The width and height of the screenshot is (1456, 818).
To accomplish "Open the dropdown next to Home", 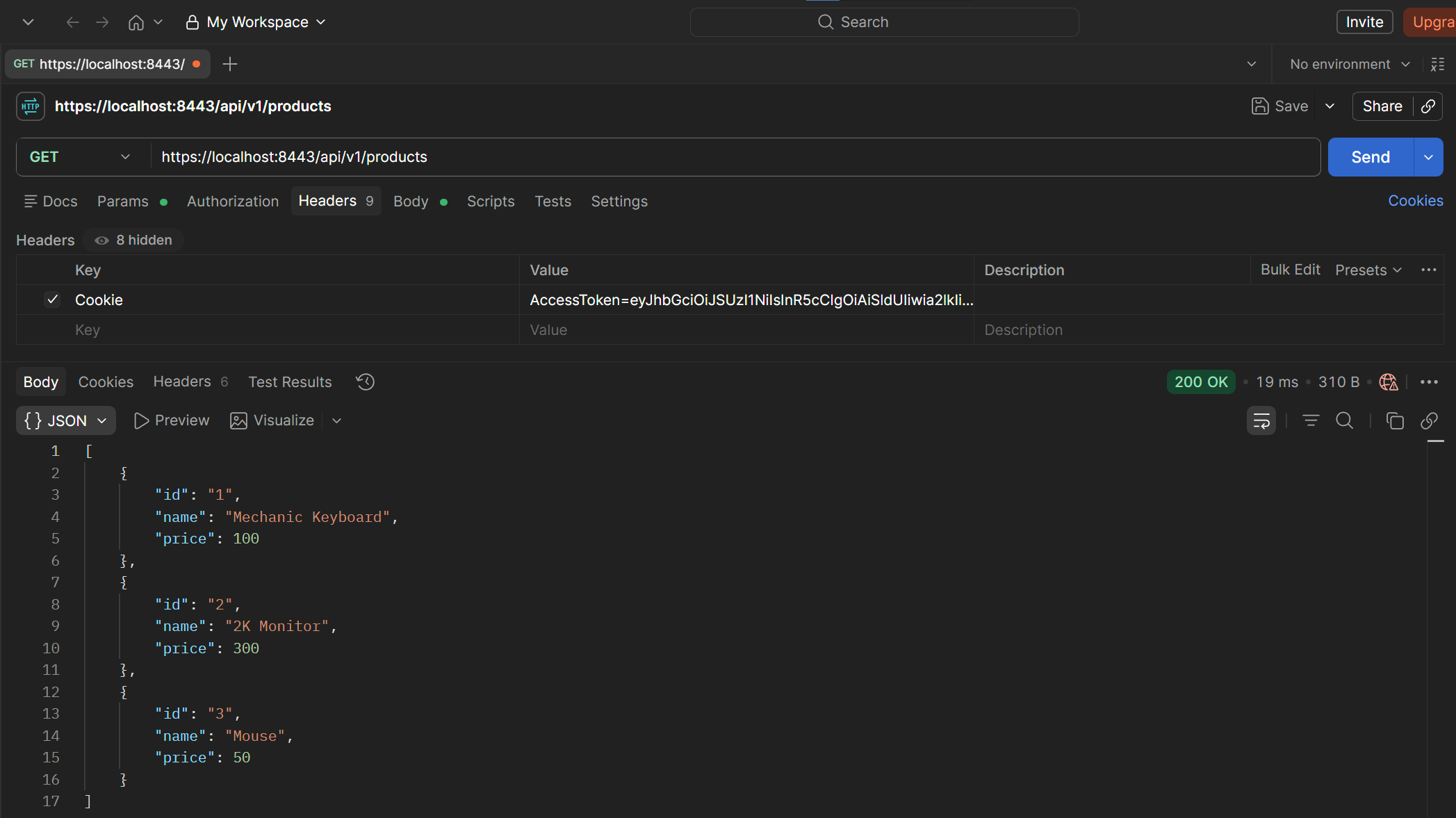I will tap(158, 22).
